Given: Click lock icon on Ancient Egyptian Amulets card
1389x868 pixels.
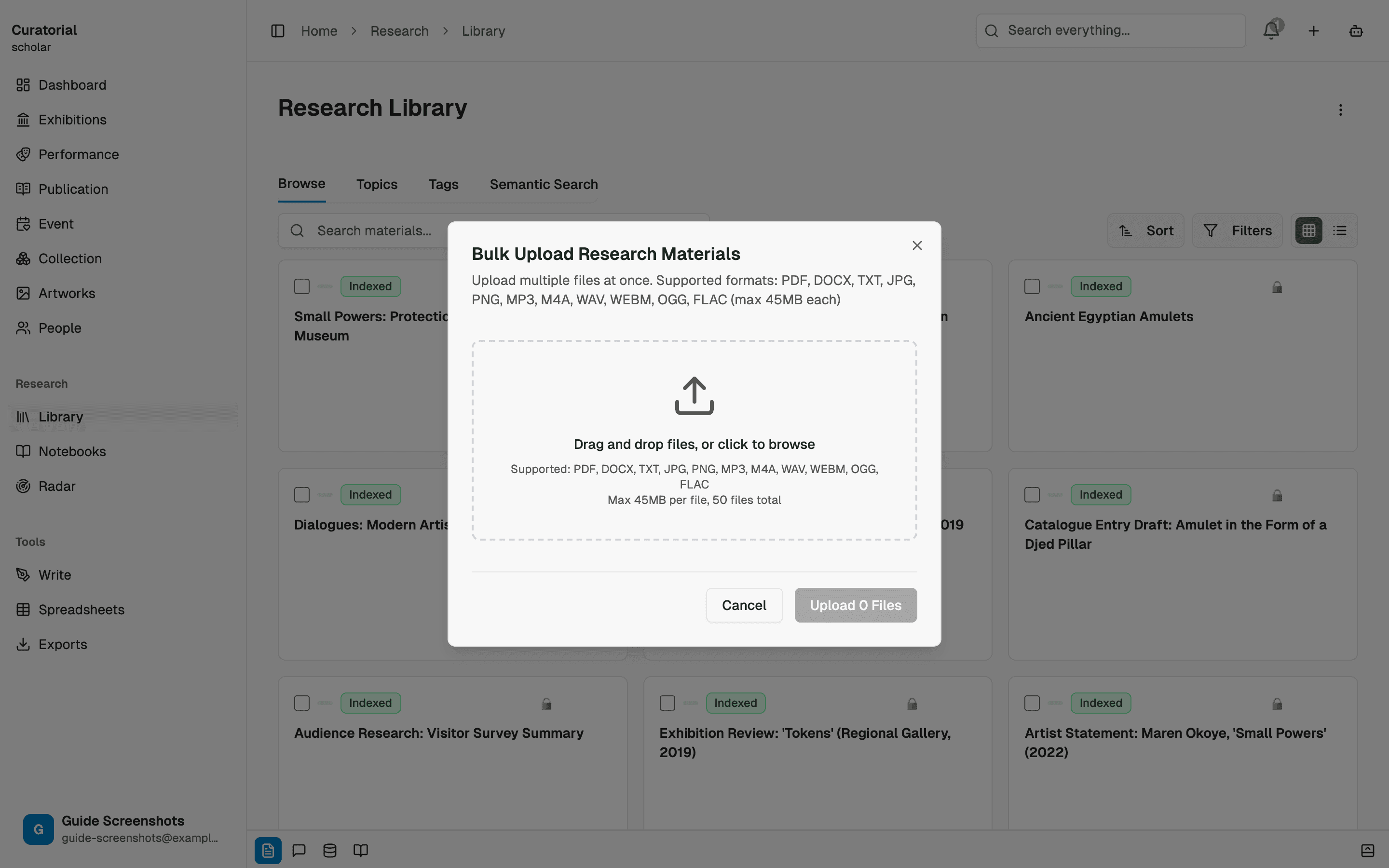Looking at the screenshot, I should coord(1277,287).
